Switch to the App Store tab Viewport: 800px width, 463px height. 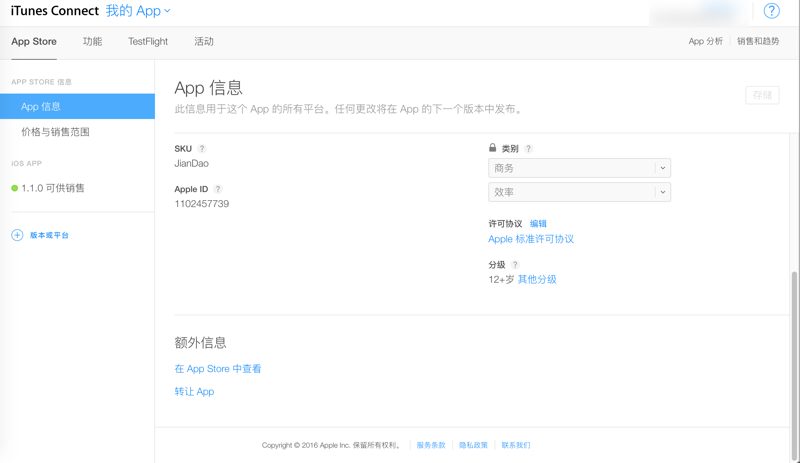pos(34,41)
